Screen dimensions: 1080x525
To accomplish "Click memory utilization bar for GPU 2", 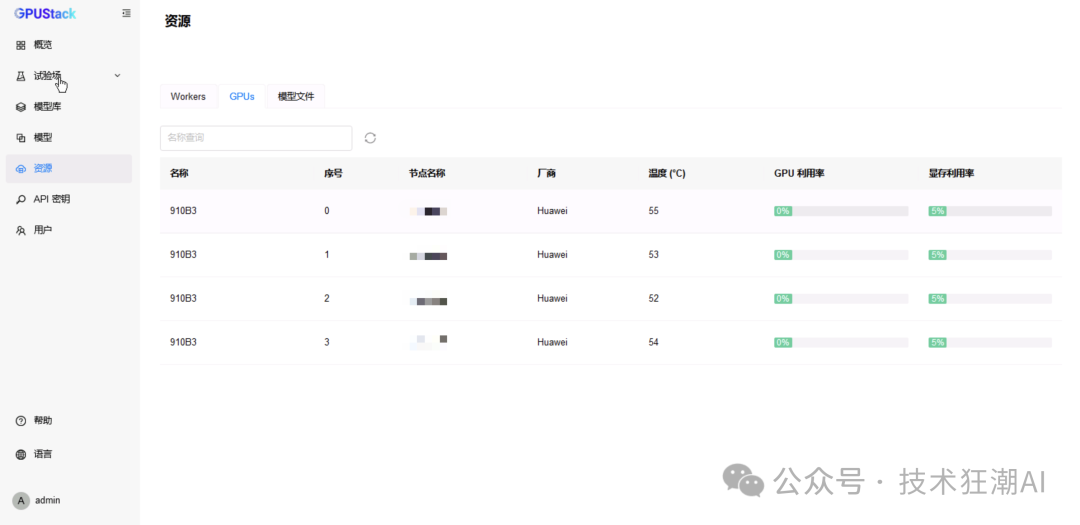I will pos(990,299).
